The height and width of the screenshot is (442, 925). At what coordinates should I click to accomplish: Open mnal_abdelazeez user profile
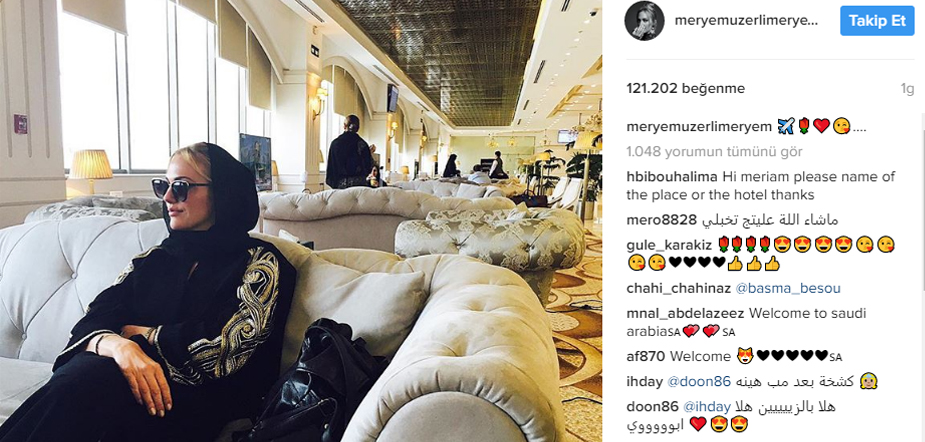point(685,313)
